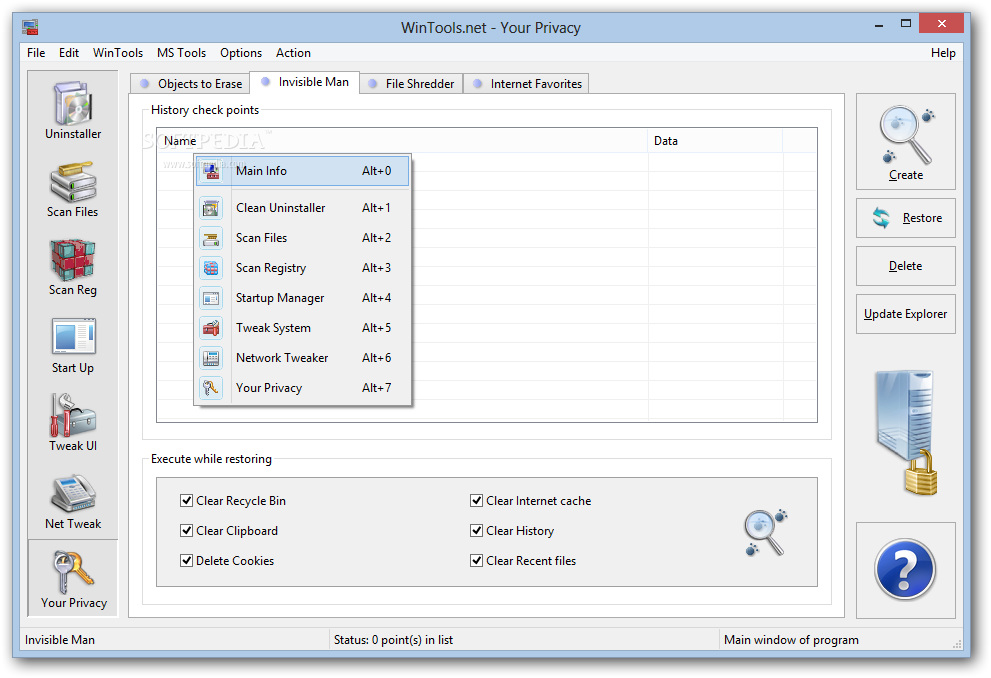Open the Edit menu

tap(69, 53)
